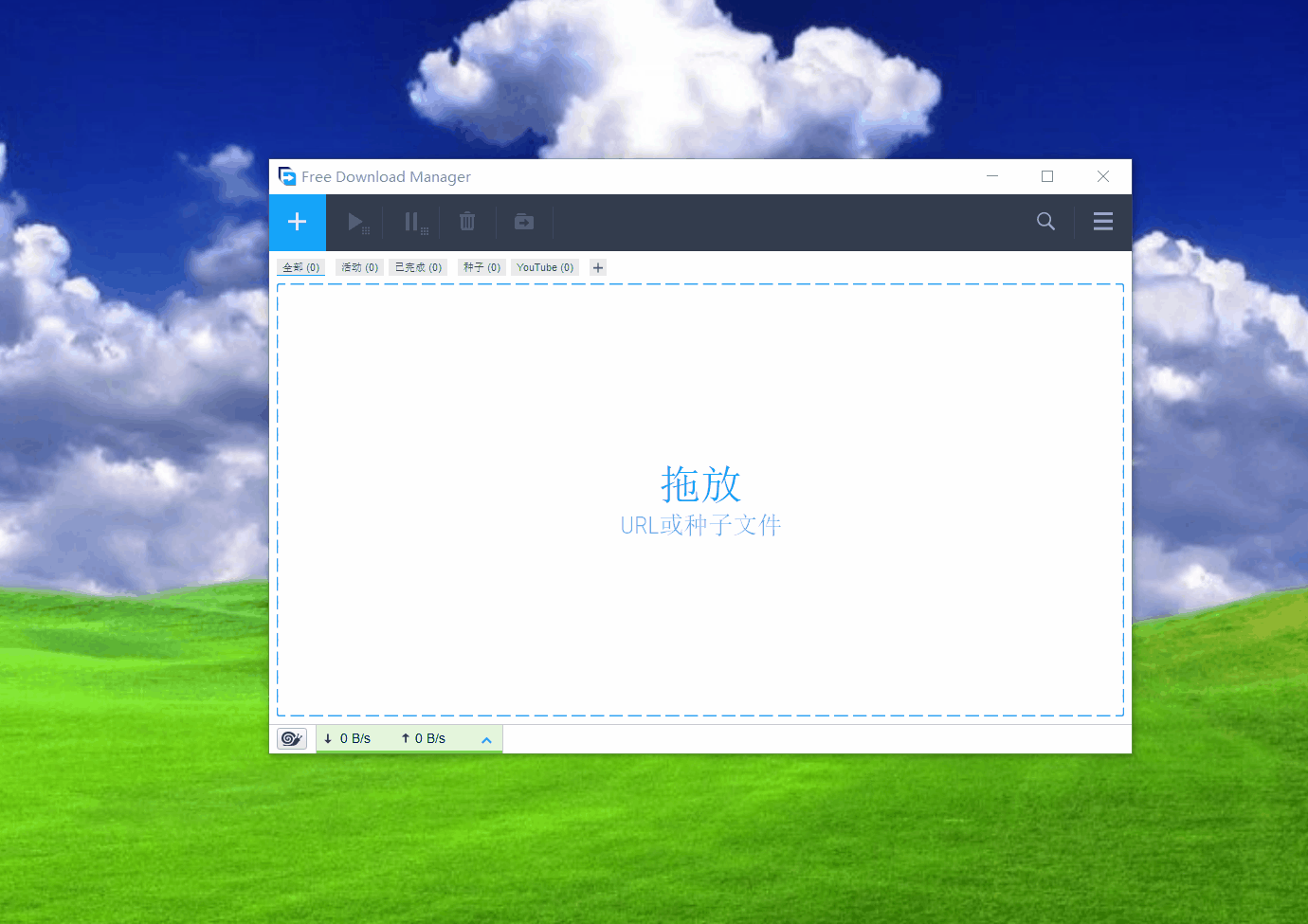Open search with the magnifier icon
This screenshot has width=1308, height=924.
click(x=1045, y=222)
